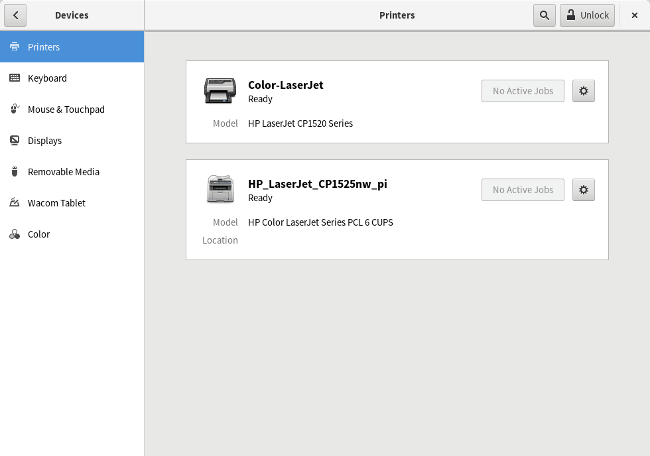Click the Color-LaserJet printer icon

click(219, 91)
